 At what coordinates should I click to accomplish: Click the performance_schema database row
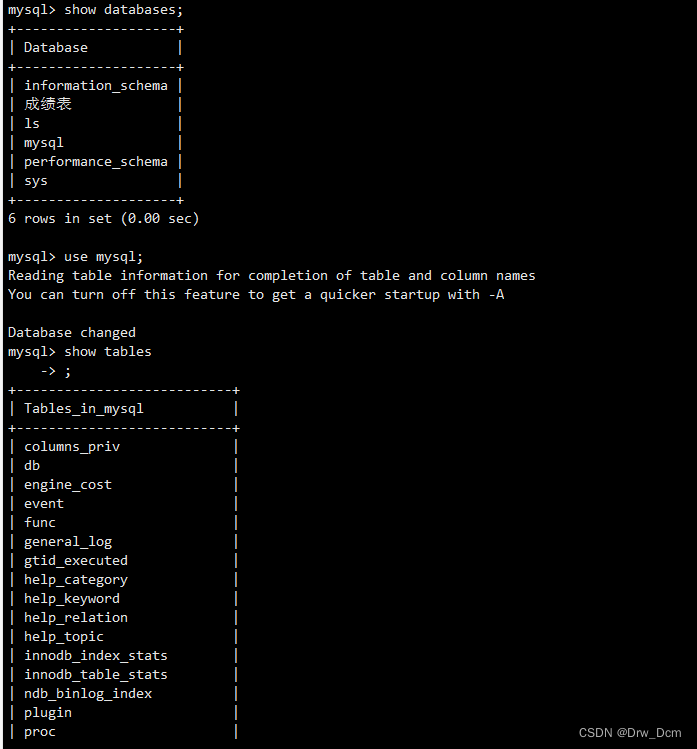click(96, 162)
